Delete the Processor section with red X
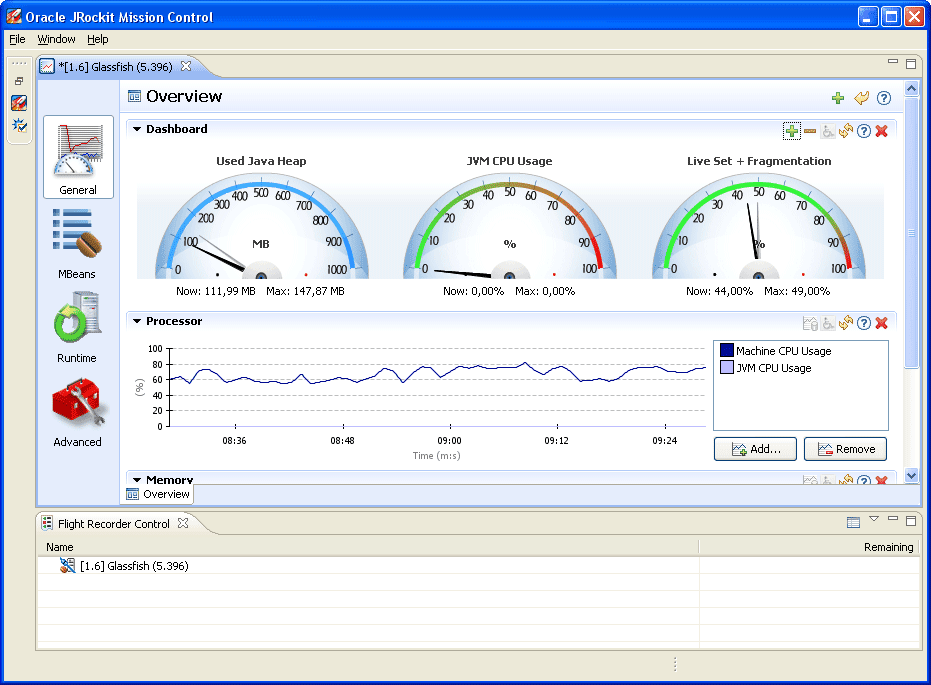Image resolution: width=931 pixels, height=685 pixels. pyautogui.click(x=882, y=323)
